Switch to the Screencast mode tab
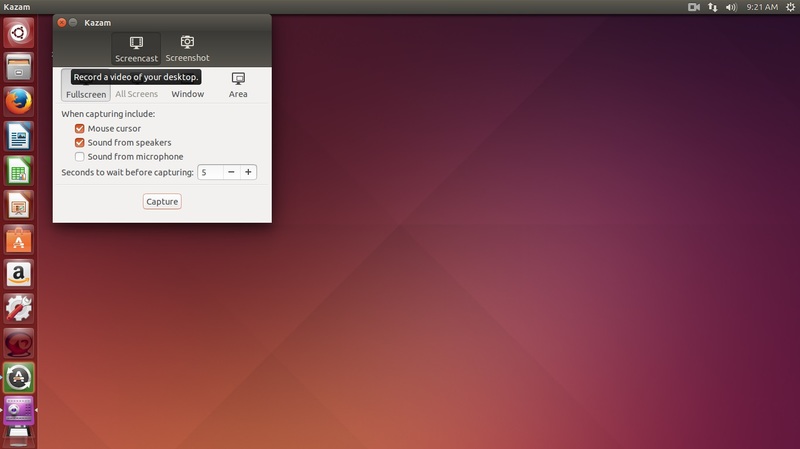 tap(136, 48)
